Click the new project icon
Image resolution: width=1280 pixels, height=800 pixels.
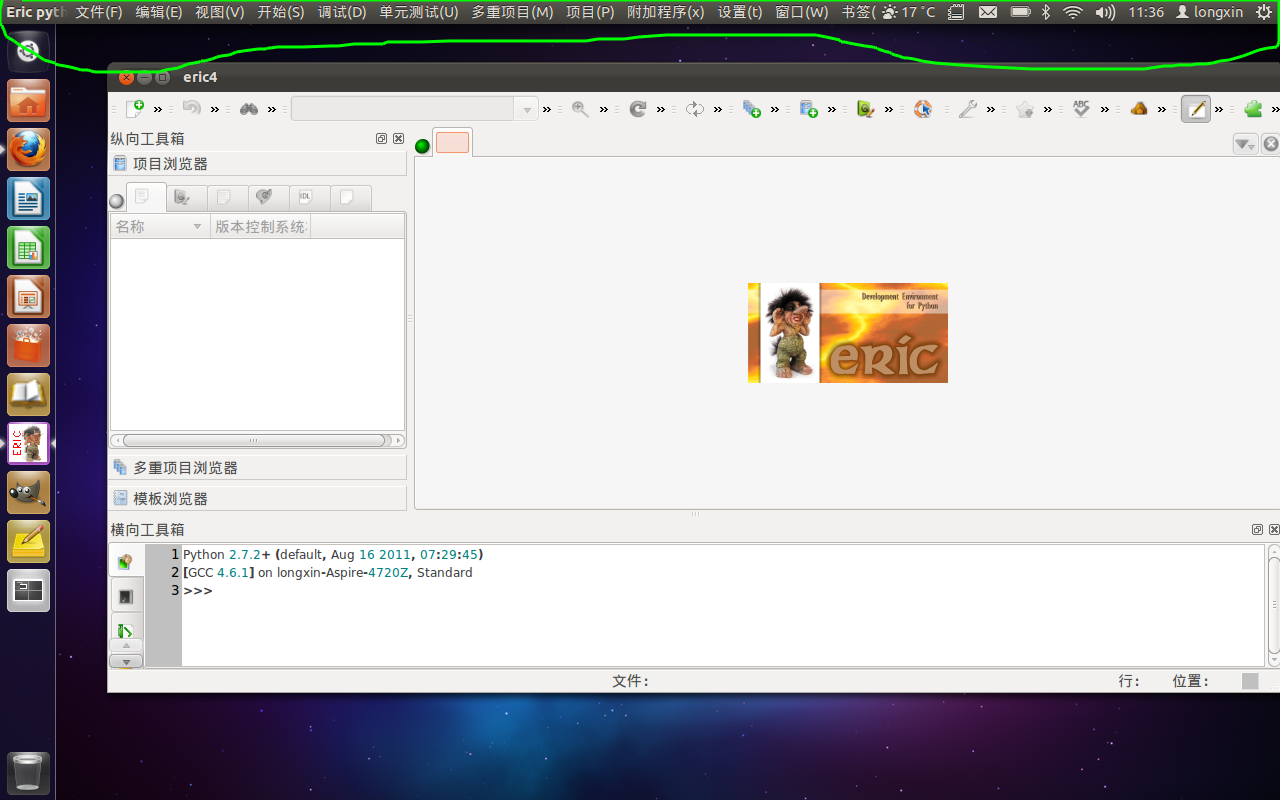(x=809, y=109)
